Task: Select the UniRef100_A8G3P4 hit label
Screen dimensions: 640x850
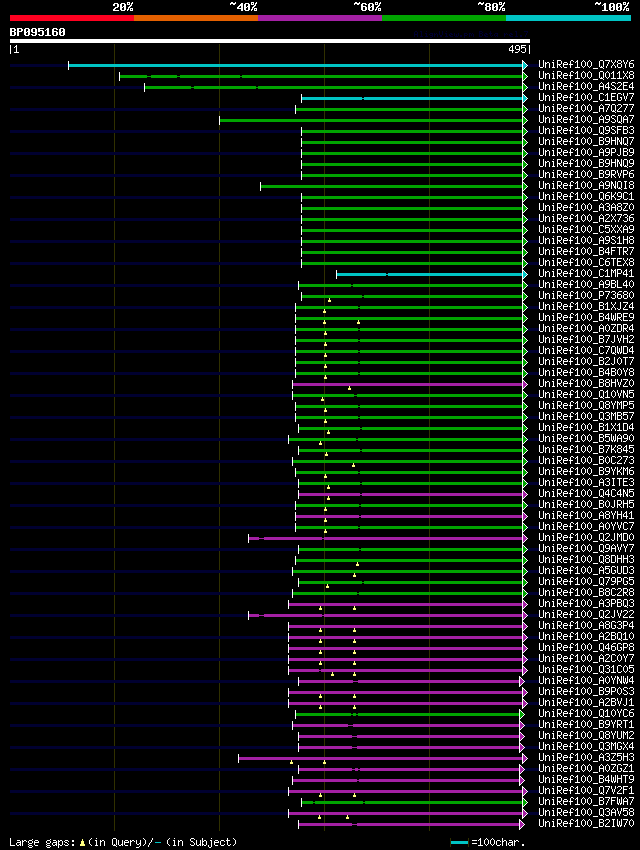Action: 586,626
